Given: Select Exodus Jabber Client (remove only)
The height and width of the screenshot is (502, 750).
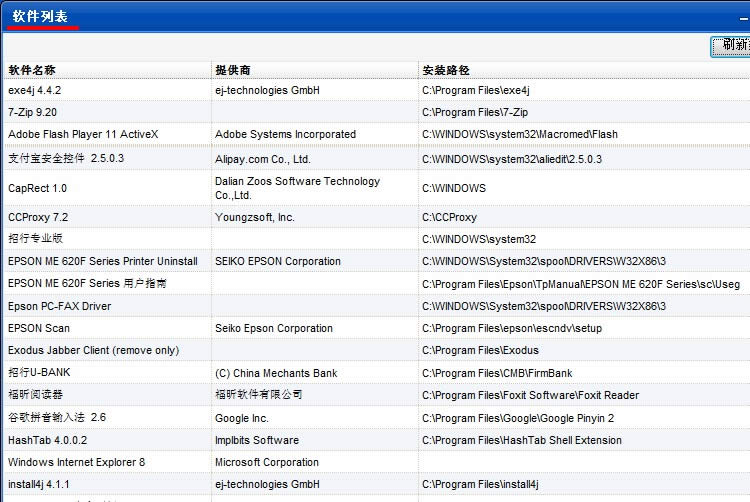Looking at the screenshot, I should click(94, 350).
